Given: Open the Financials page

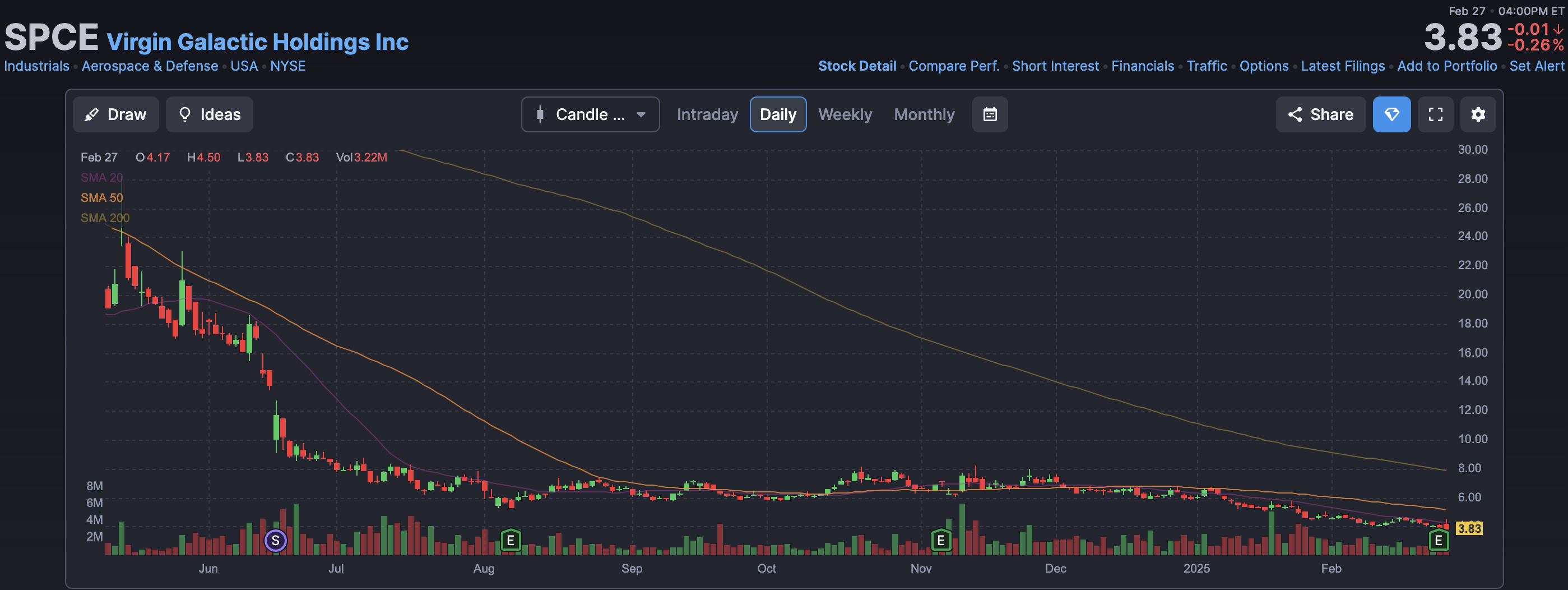Looking at the screenshot, I should pyautogui.click(x=1143, y=66).
